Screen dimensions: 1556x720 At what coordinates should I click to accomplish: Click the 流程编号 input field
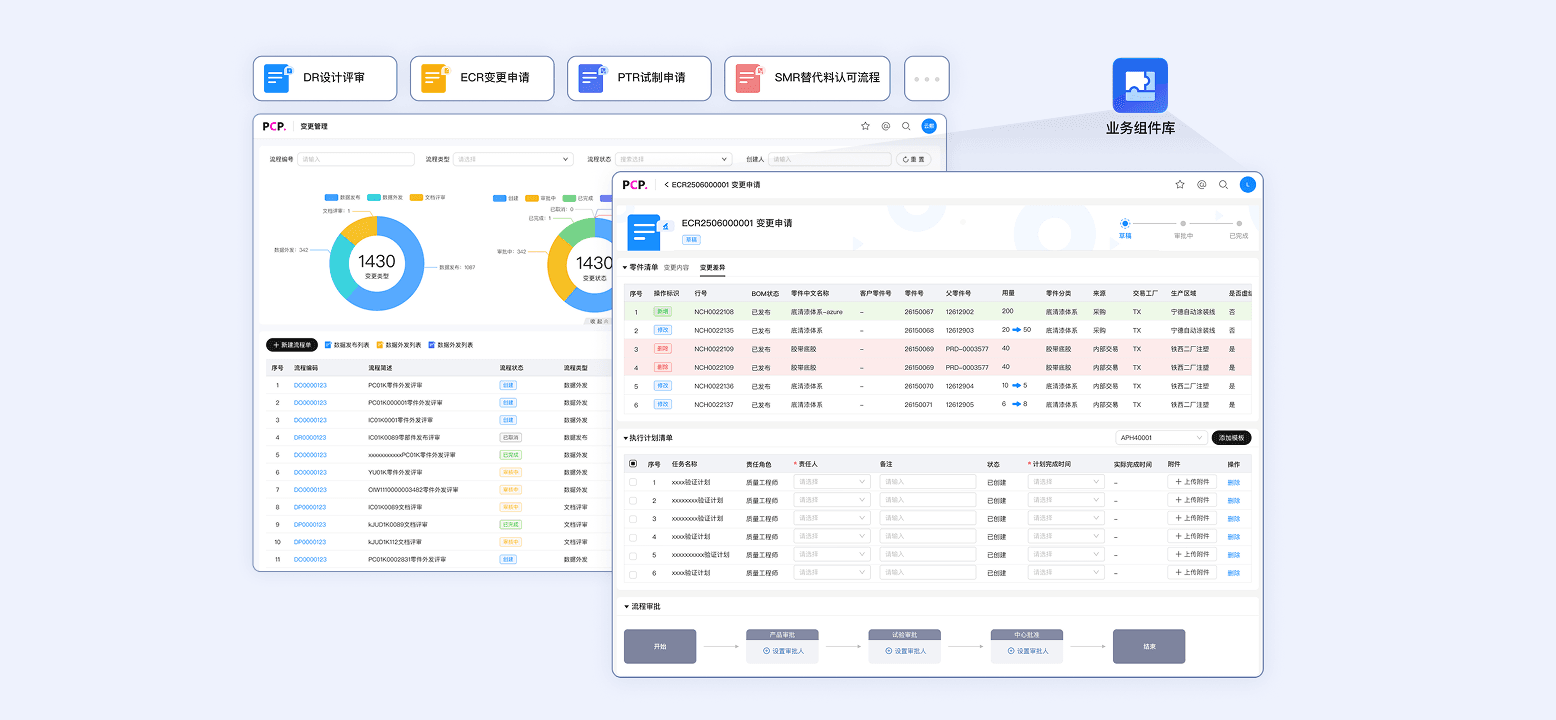point(356,159)
